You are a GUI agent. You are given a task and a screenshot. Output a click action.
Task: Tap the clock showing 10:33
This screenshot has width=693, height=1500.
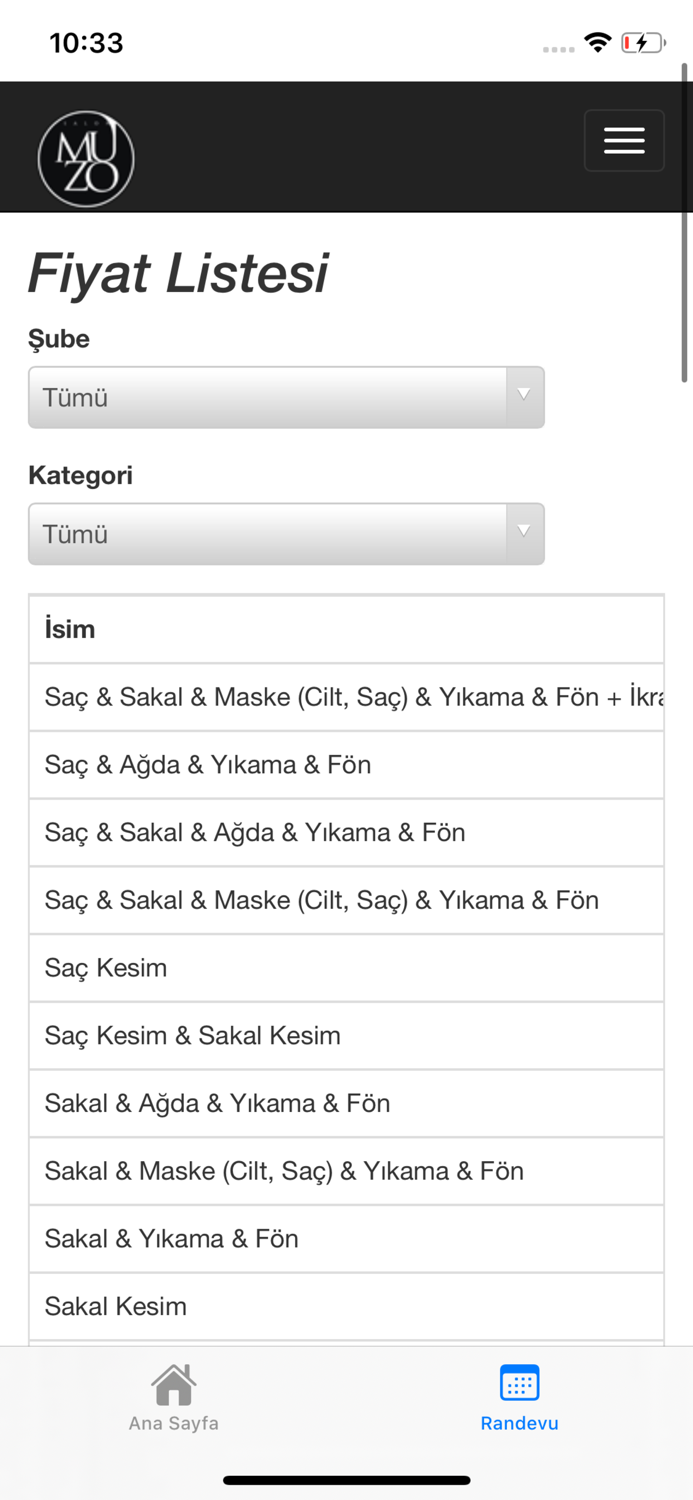click(x=86, y=42)
